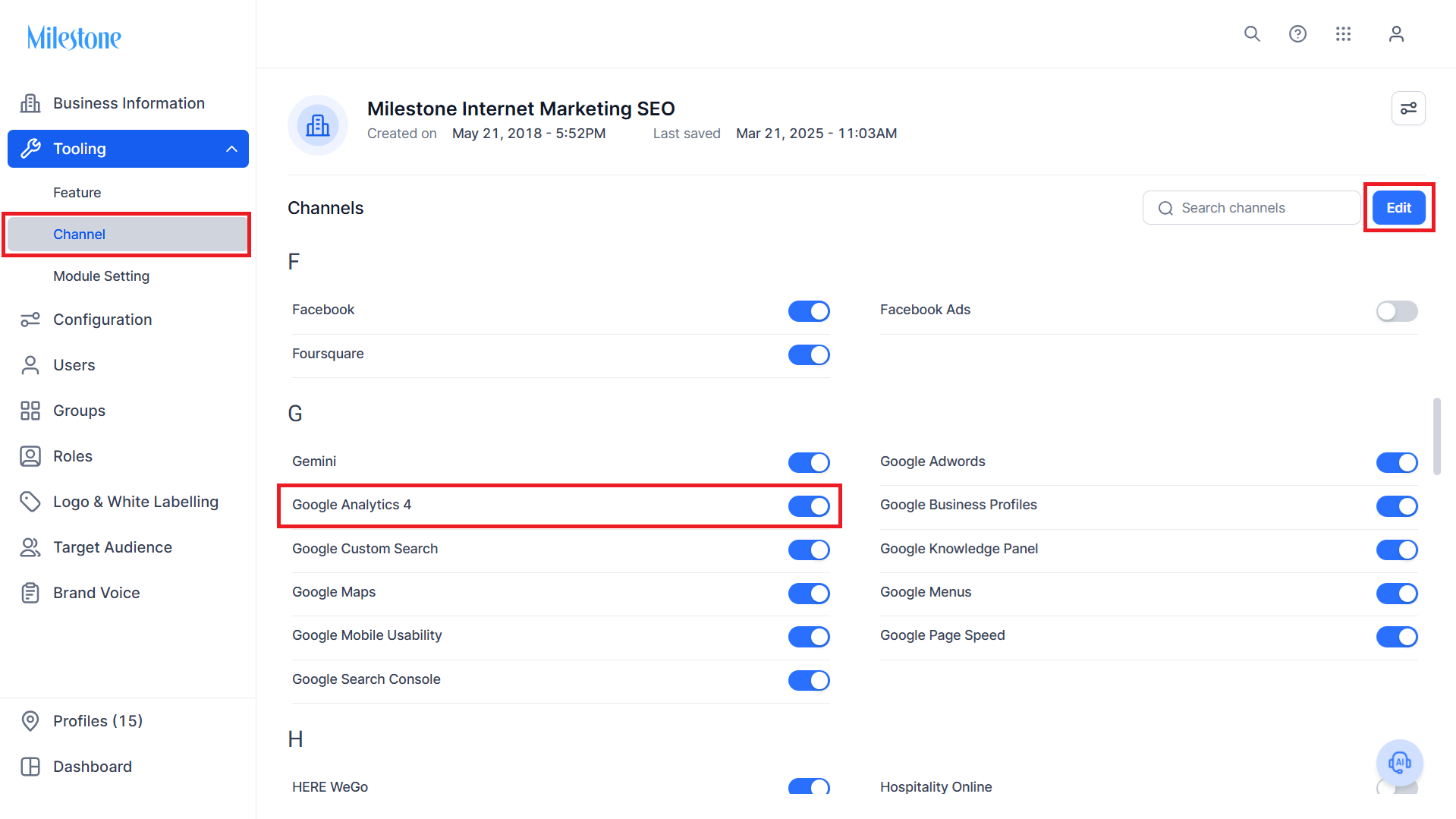Click the blue Edit button
This screenshot has width=1456, height=819.
tap(1398, 208)
